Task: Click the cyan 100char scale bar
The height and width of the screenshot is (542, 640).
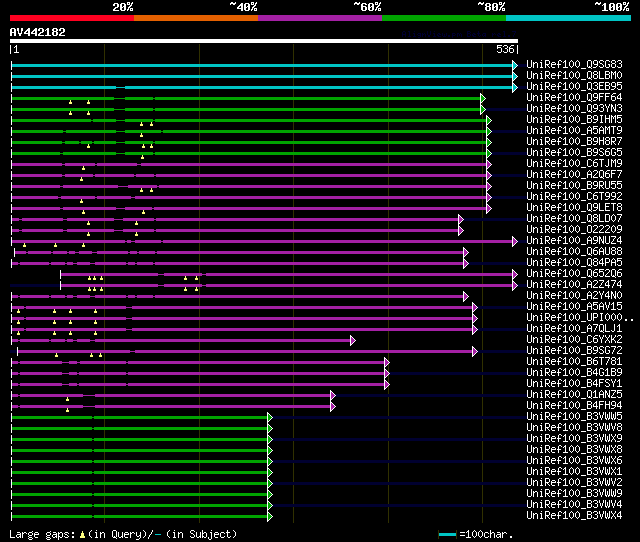Action: (447, 534)
